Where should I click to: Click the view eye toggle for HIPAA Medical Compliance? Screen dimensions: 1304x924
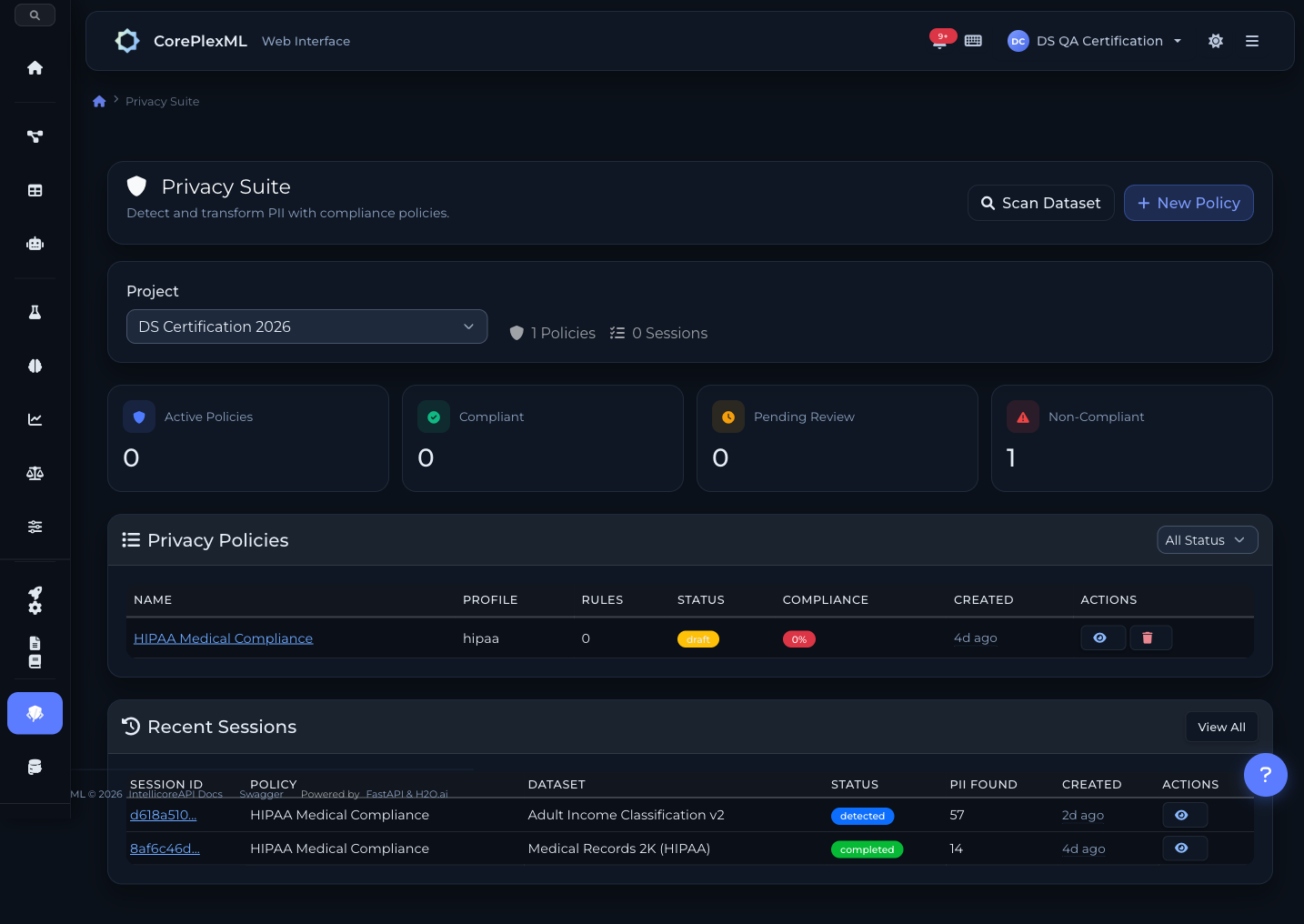point(1102,638)
